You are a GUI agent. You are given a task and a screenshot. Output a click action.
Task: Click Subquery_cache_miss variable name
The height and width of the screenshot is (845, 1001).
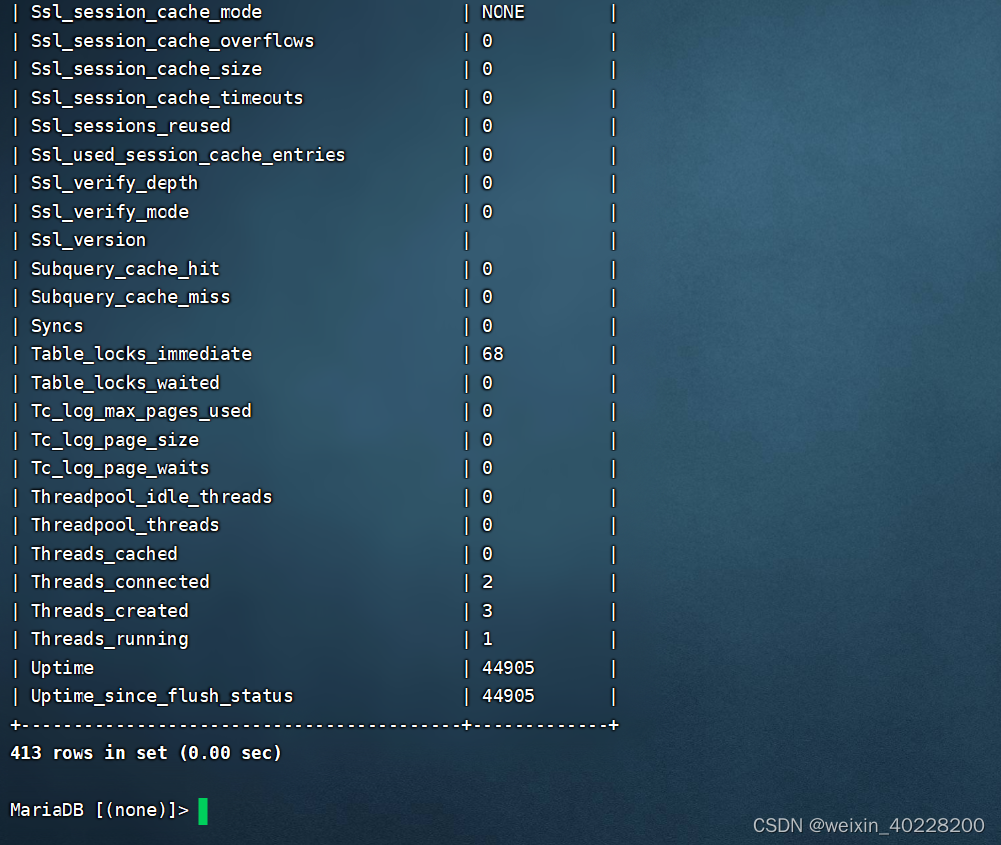pos(131,297)
